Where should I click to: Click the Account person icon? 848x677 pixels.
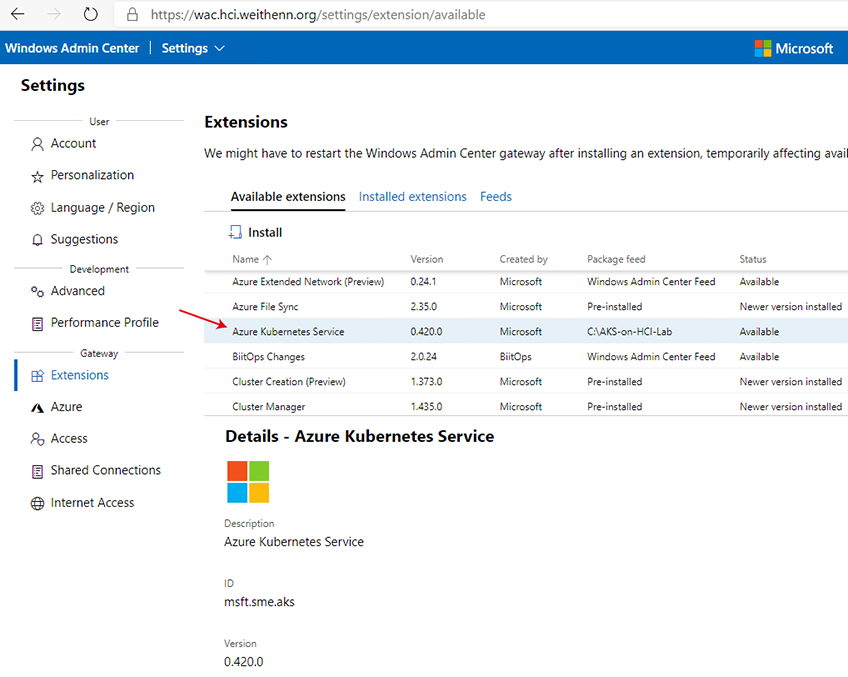click(x=37, y=144)
